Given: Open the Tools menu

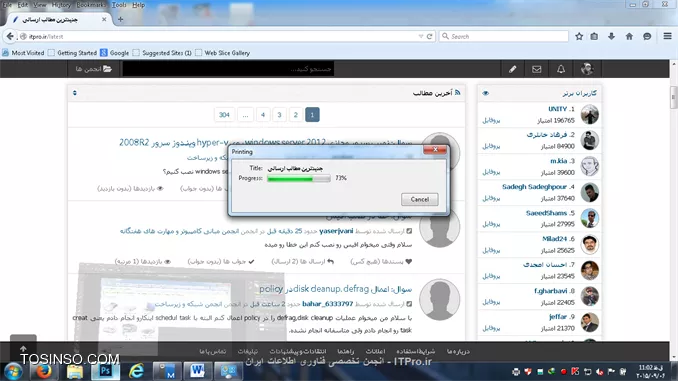Looking at the screenshot, I should (x=119, y=5).
